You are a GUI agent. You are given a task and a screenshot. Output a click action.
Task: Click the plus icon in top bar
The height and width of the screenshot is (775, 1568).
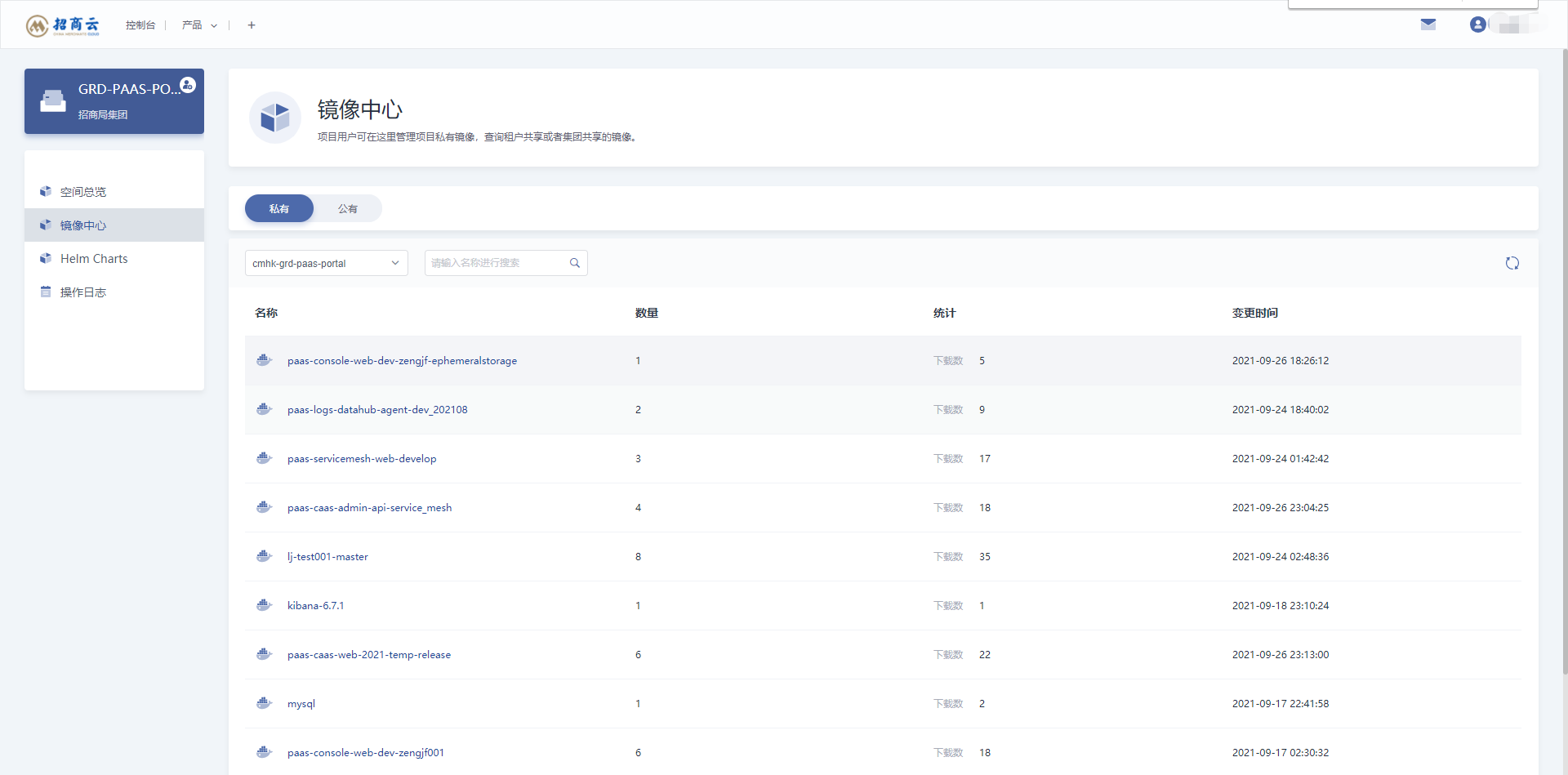point(252,25)
